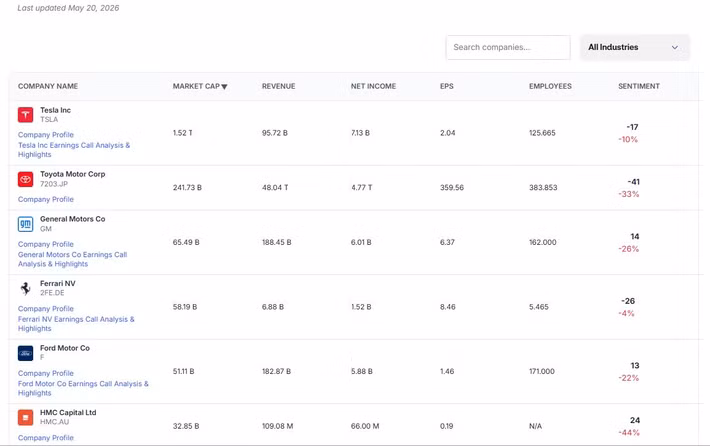Click the General Motors Co company name
This screenshot has width=710, height=446.
click(x=72, y=219)
